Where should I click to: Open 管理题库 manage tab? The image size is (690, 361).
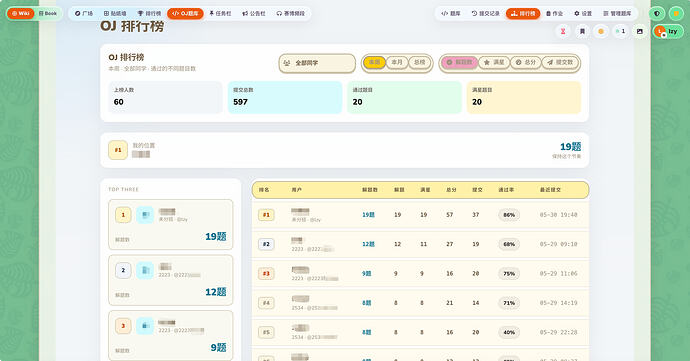(617, 14)
